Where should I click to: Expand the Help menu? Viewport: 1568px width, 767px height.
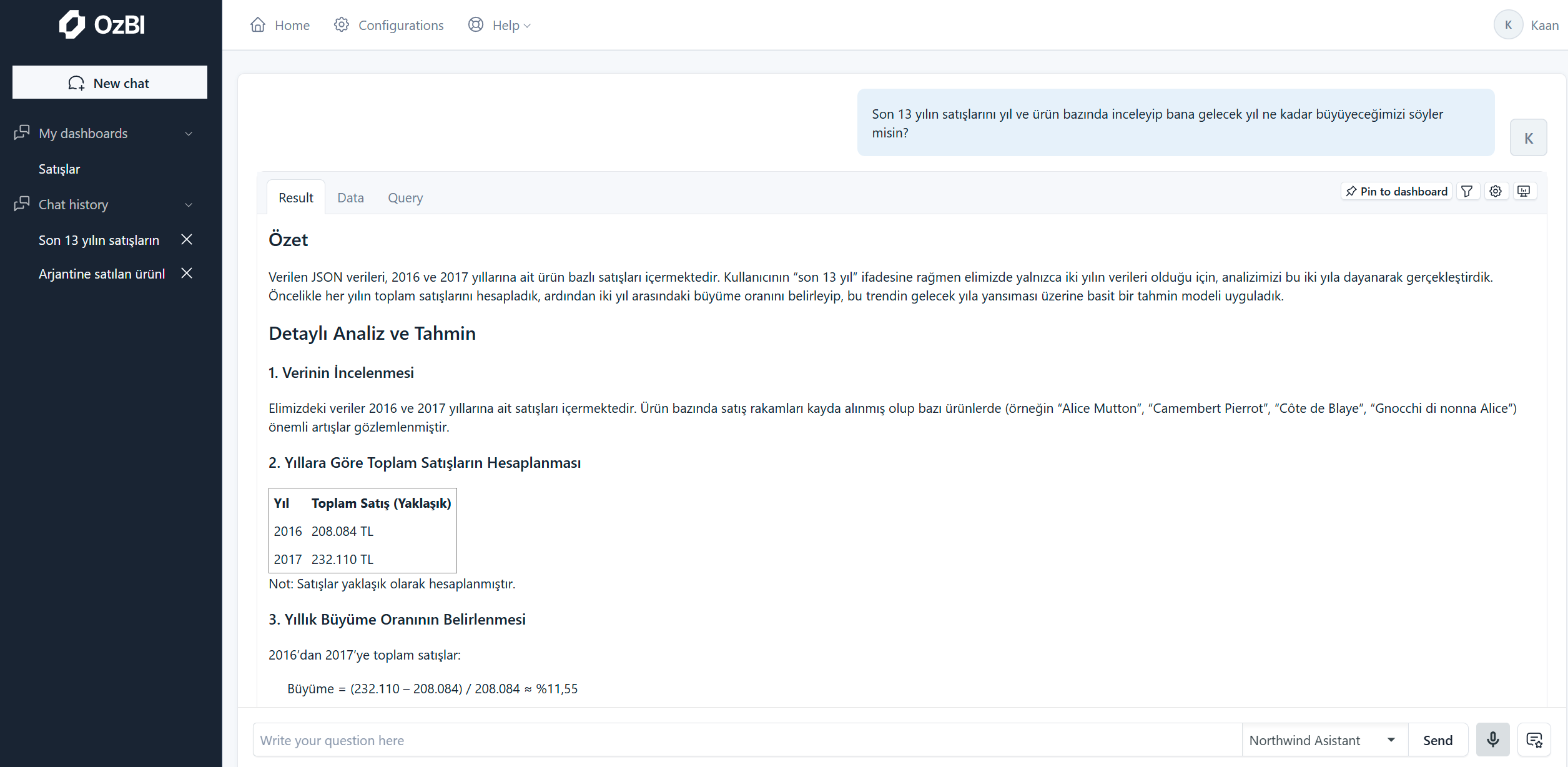(x=500, y=25)
